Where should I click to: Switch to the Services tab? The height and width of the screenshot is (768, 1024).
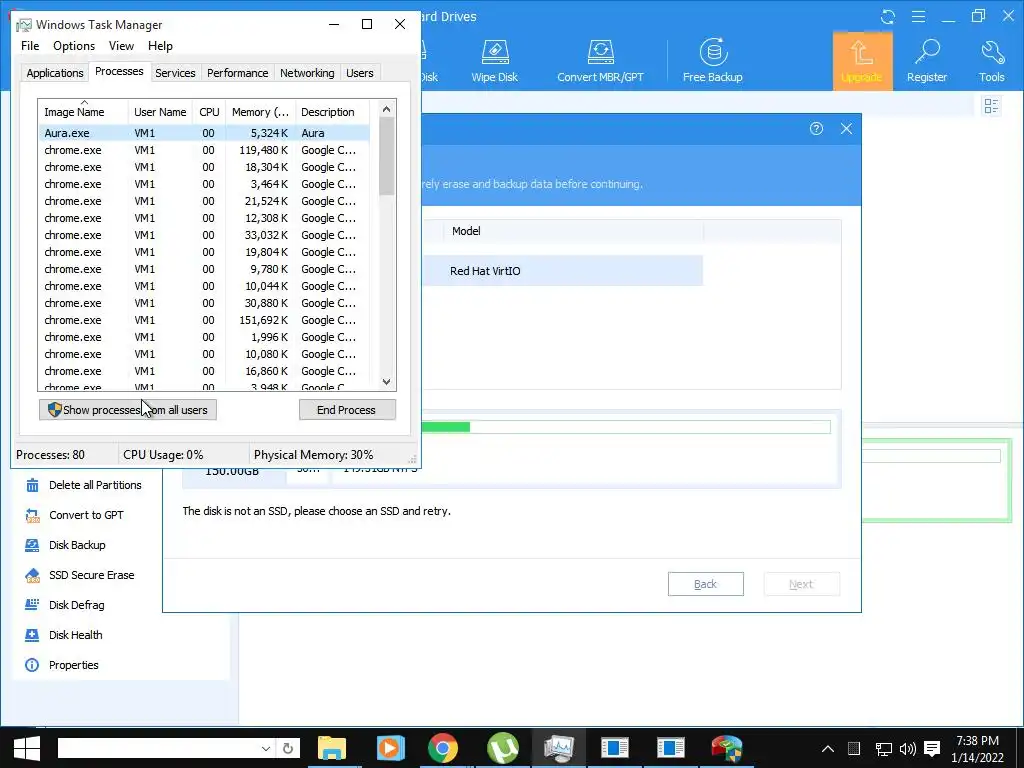click(x=175, y=73)
